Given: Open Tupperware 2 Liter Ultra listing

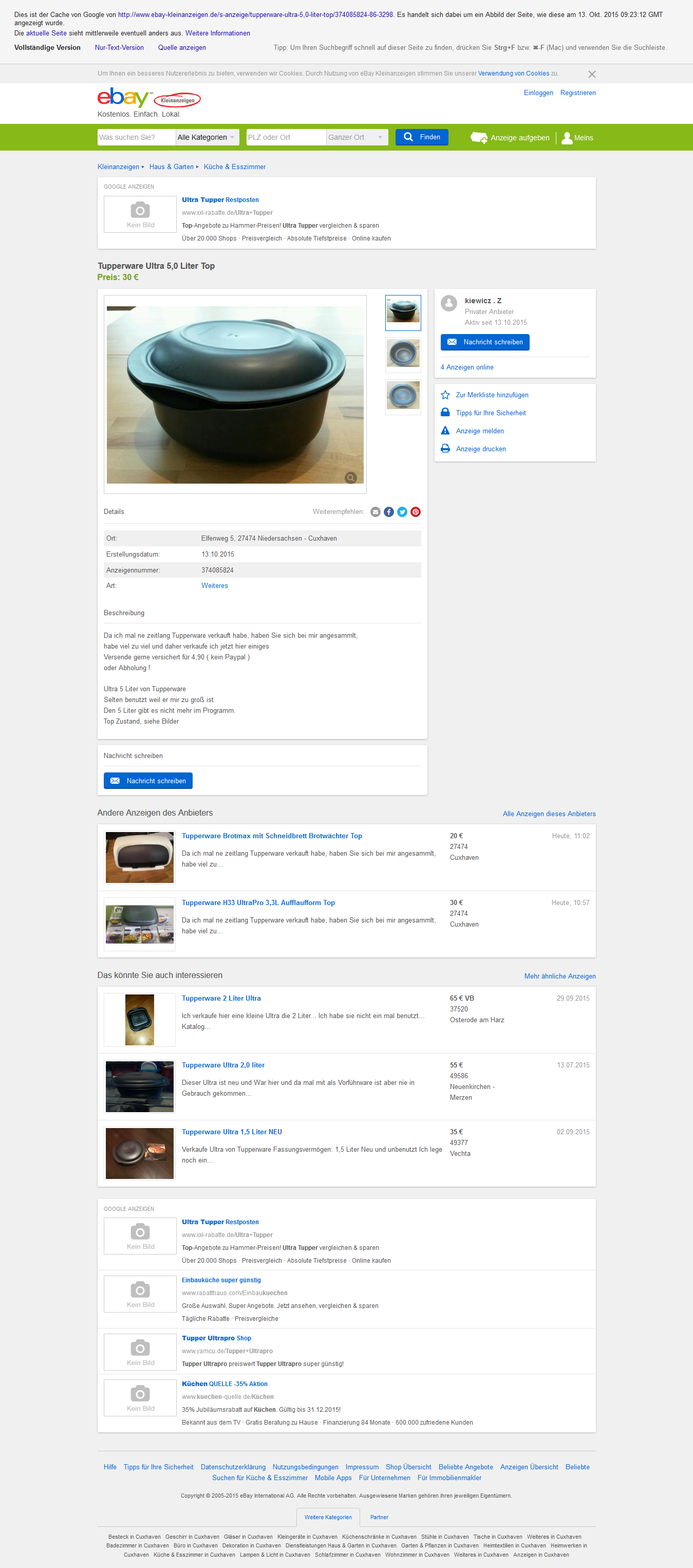Looking at the screenshot, I should click(221, 999).
